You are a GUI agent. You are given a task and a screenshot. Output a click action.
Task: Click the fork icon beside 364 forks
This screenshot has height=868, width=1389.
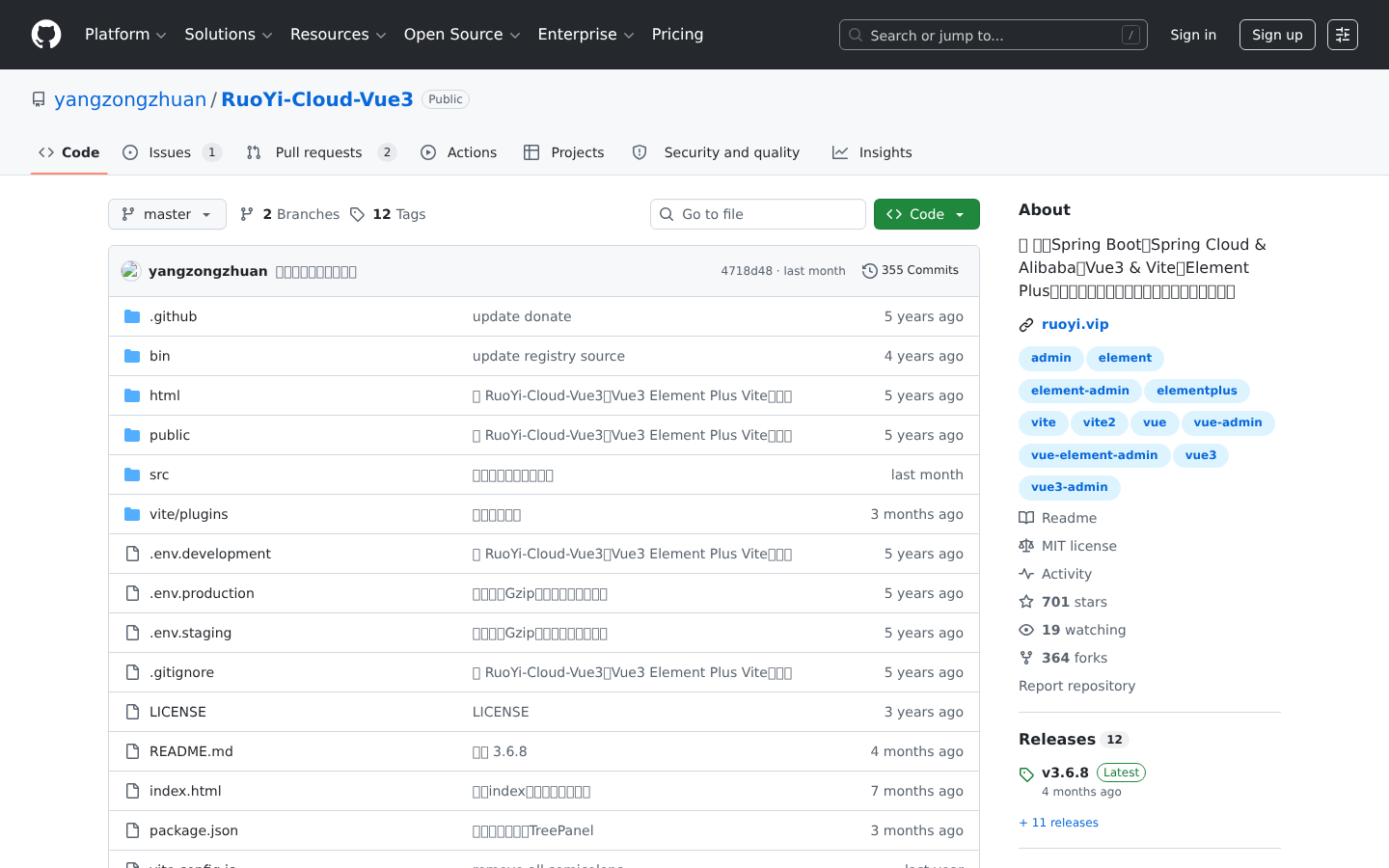pos(1026,658)
